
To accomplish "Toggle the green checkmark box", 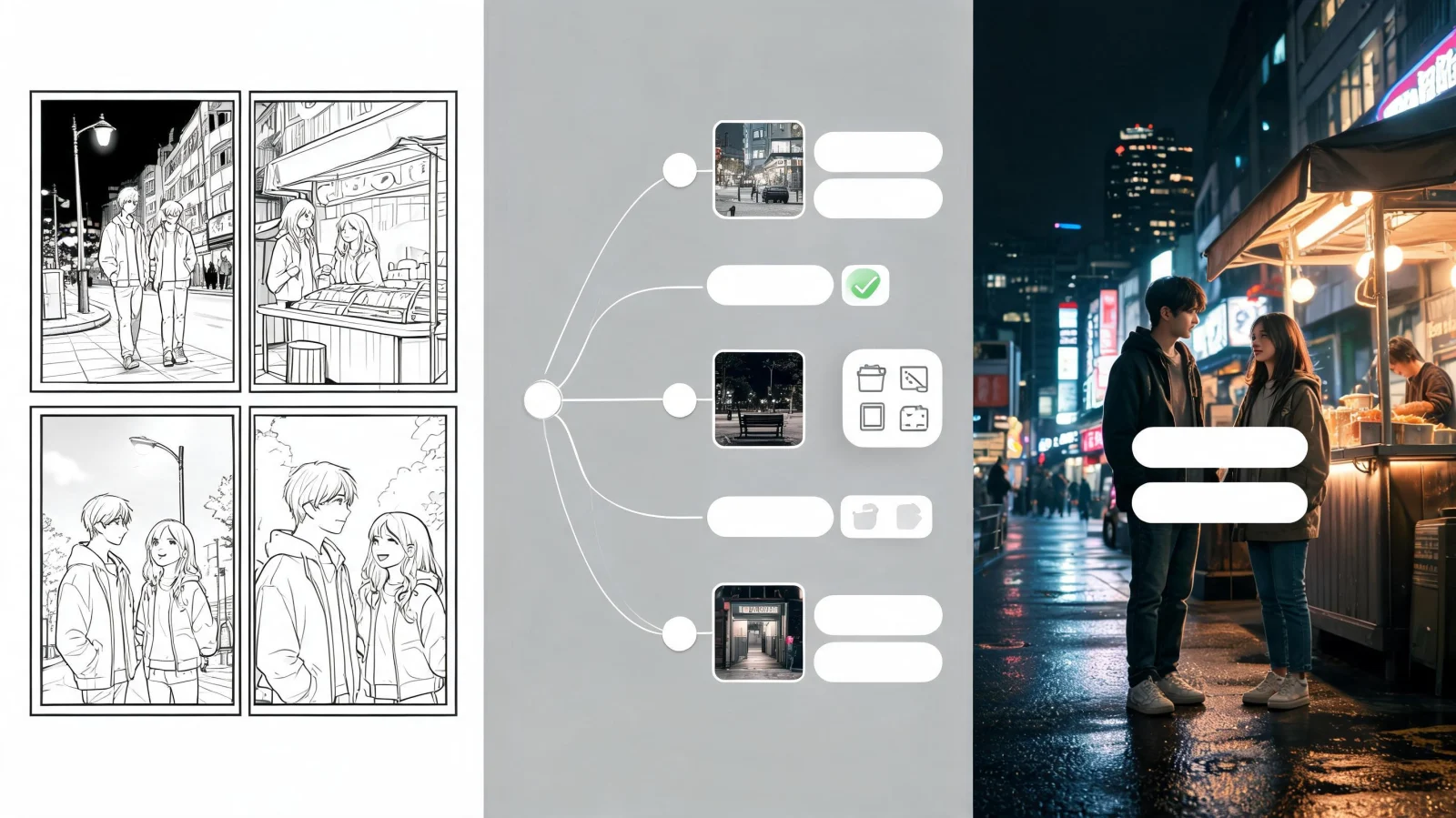I will point(864,286).
